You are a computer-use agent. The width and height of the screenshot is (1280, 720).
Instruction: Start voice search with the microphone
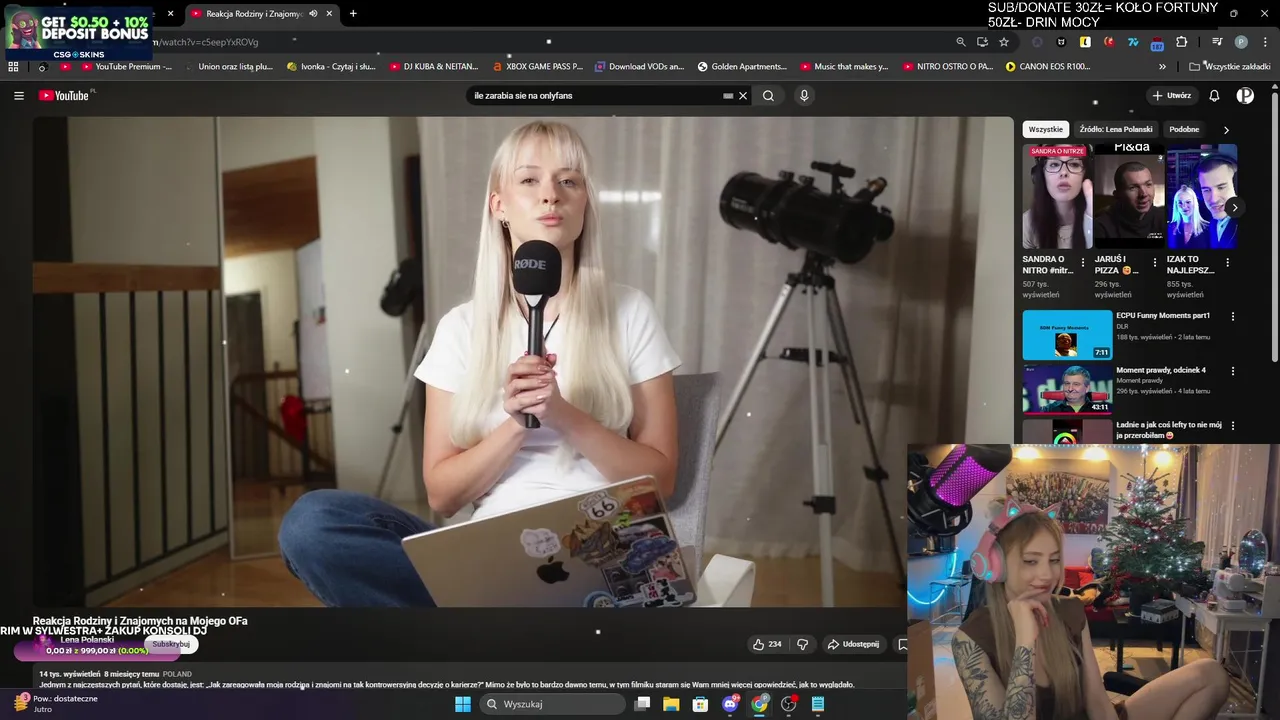point(804,96)
